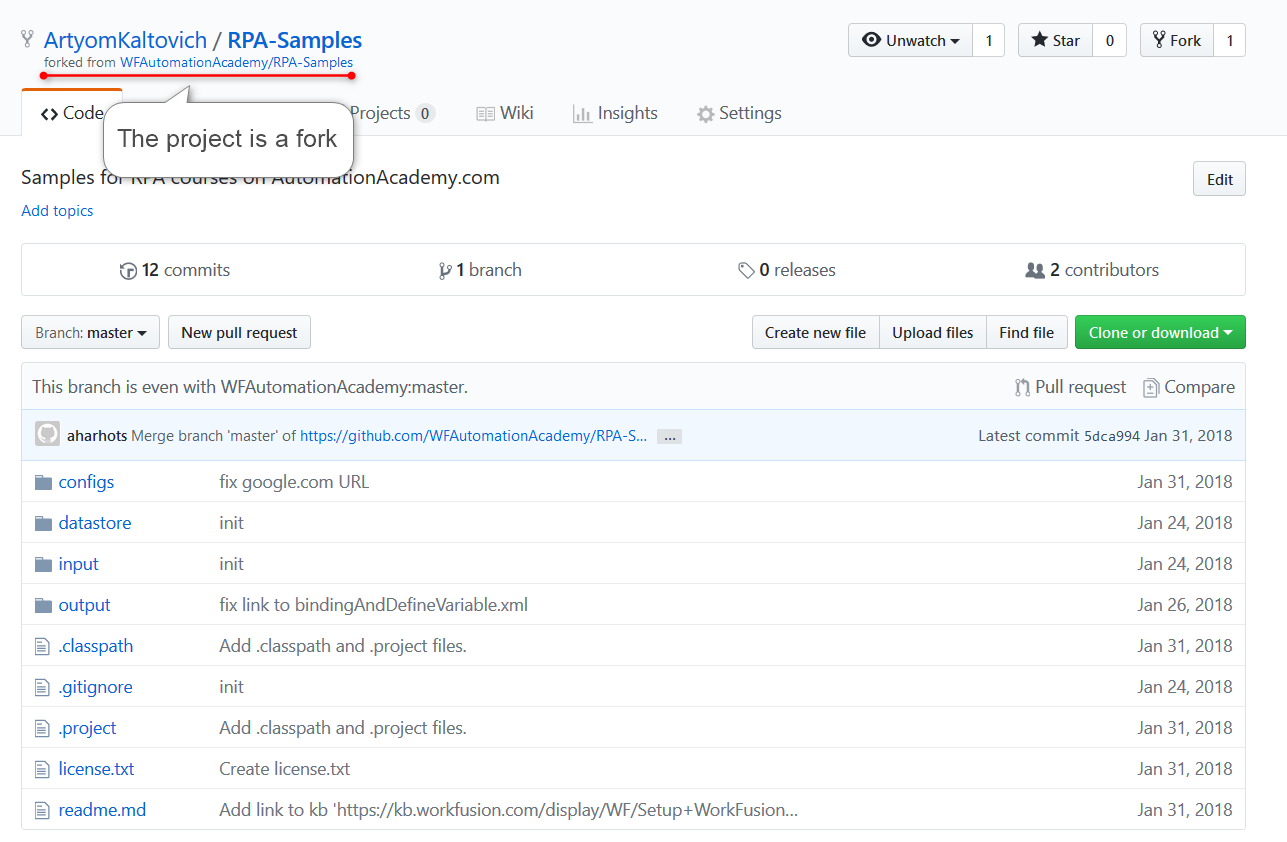Screen dimensions: 1287x842
Task: Click the Compare diff icon
Action: tap(1151, 387)
